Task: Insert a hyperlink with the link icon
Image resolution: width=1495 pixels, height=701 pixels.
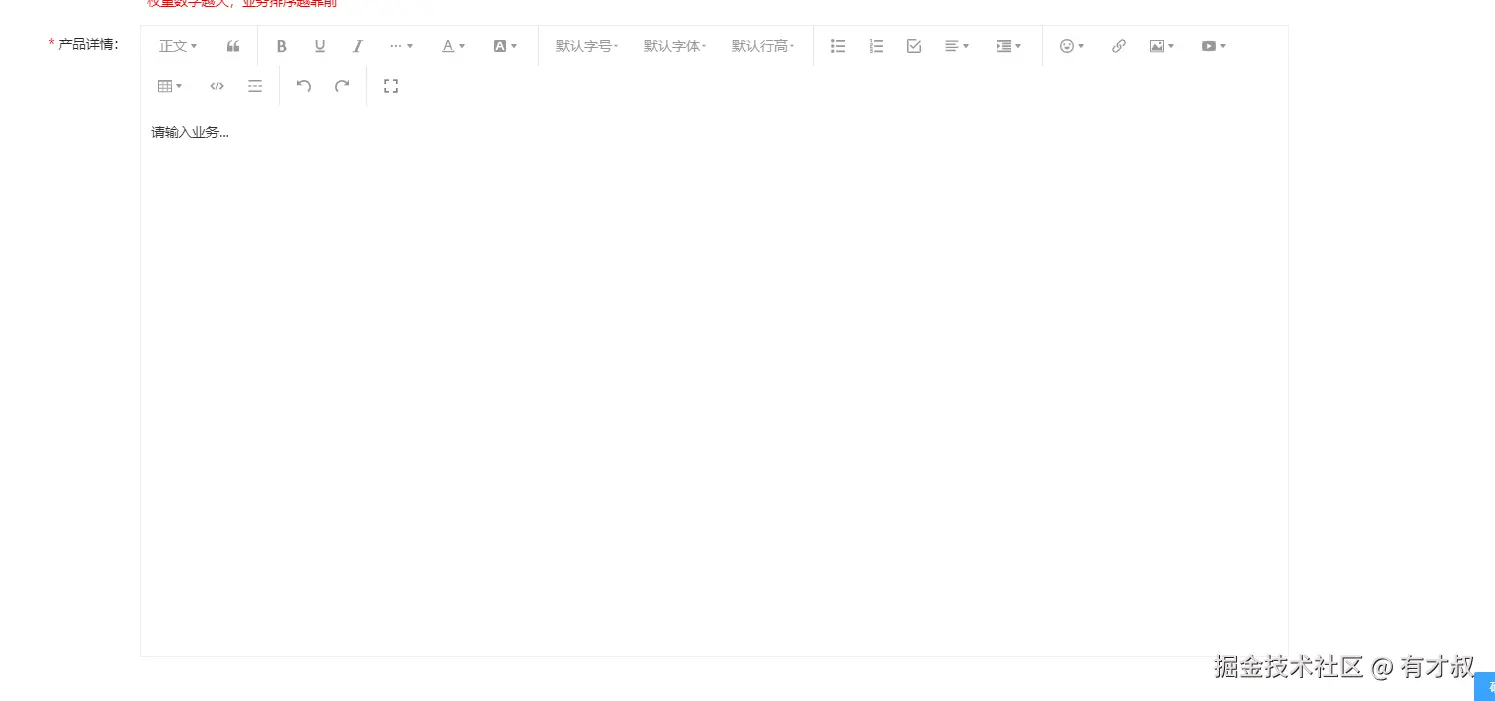Action: (1119, 46)
